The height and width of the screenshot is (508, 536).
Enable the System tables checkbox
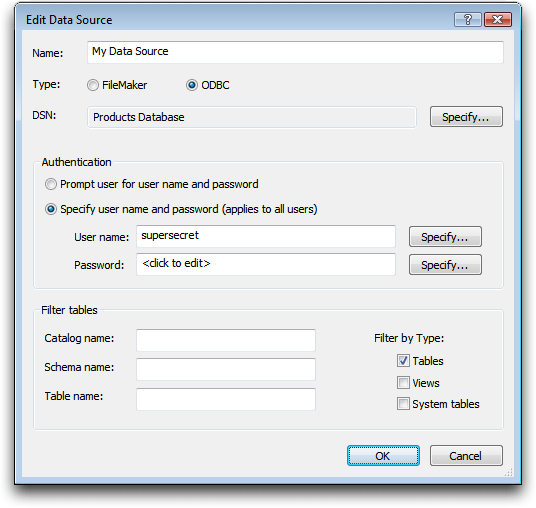point(403,404)
